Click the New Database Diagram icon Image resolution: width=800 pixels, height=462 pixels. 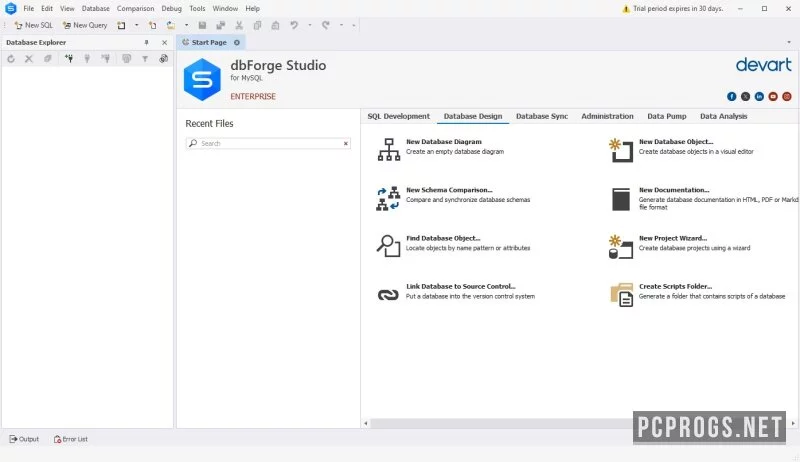click(x=389, y=149)
